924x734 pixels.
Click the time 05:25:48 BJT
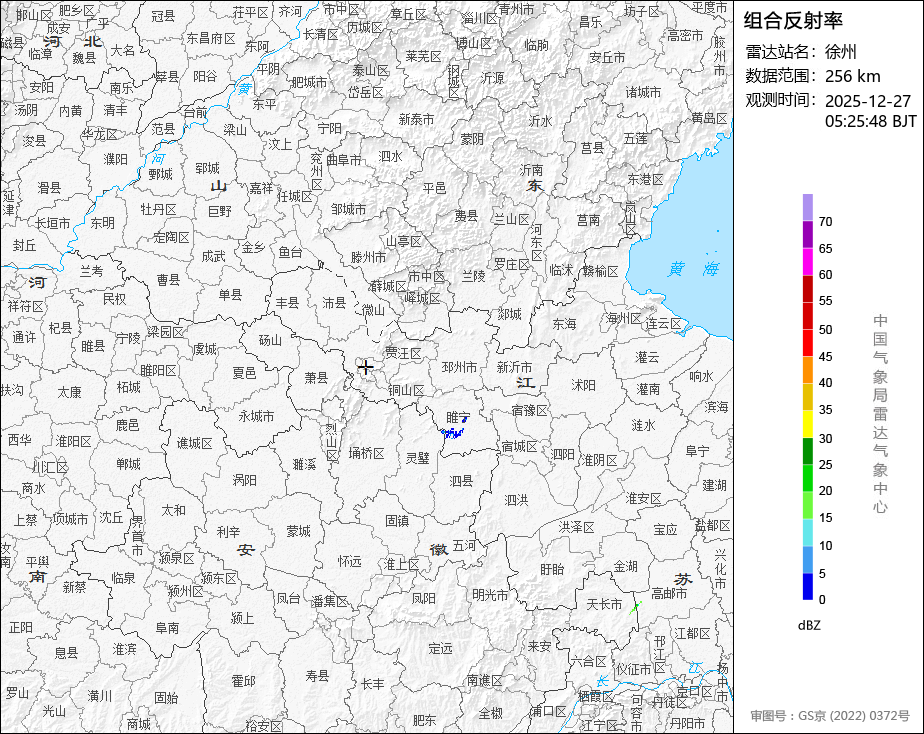[x=870, y=121]
